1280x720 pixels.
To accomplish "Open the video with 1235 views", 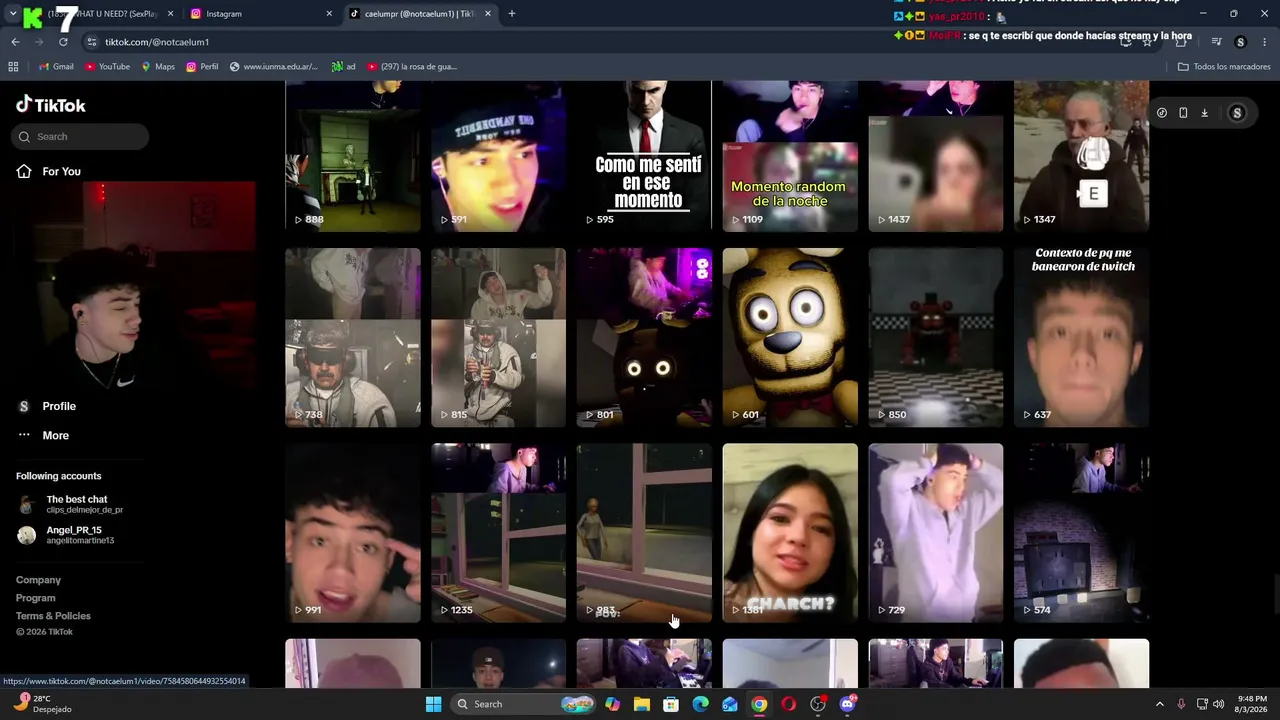I will pyautogui.click(x=498, y=533).
